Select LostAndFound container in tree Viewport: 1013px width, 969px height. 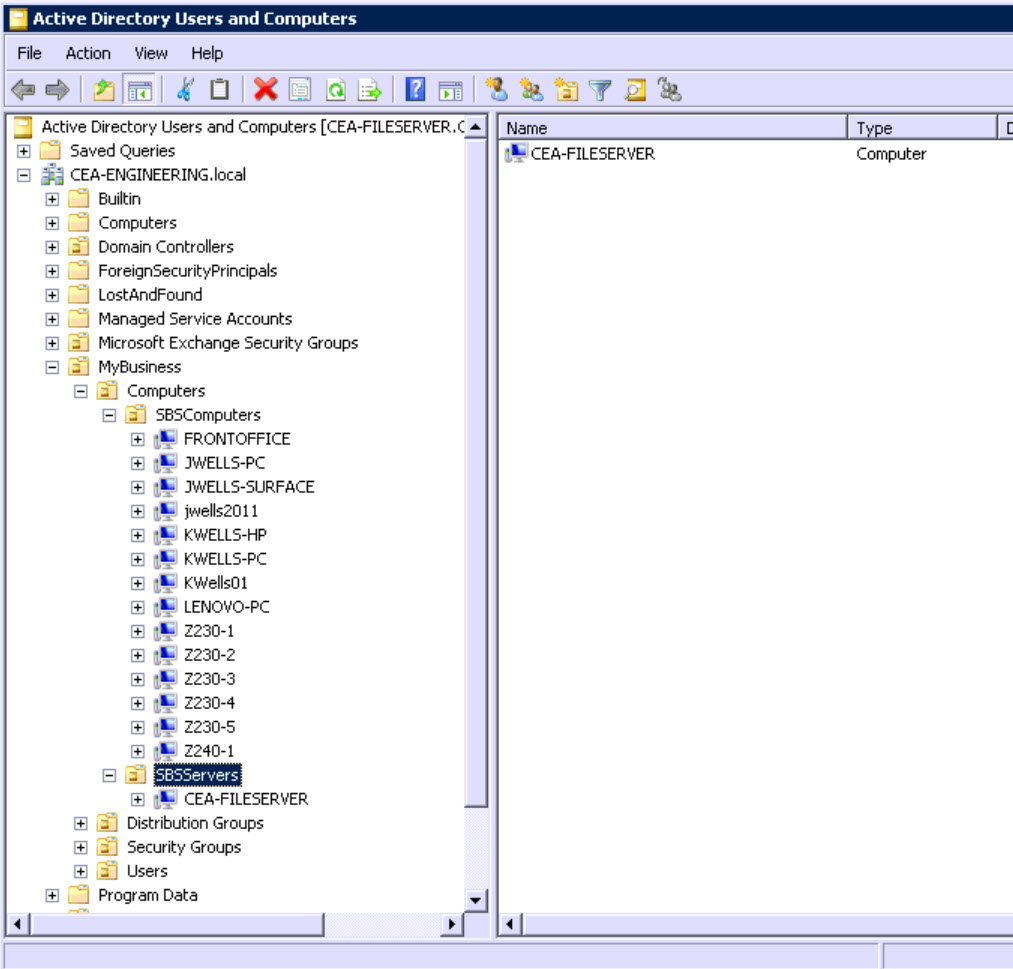coord(150,295)
